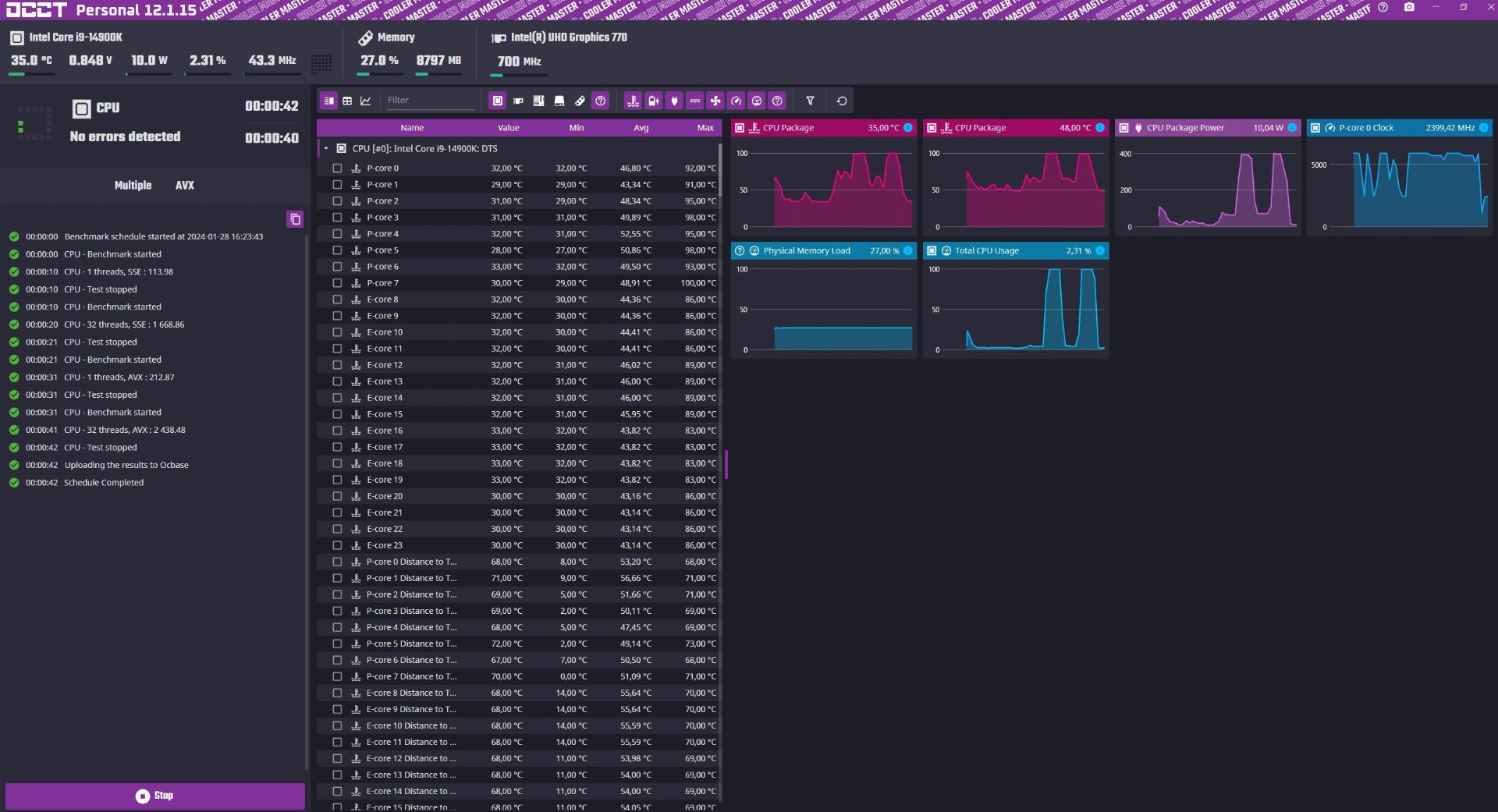Open the Intel Core i9-14900K summary header

pos(66,37)
